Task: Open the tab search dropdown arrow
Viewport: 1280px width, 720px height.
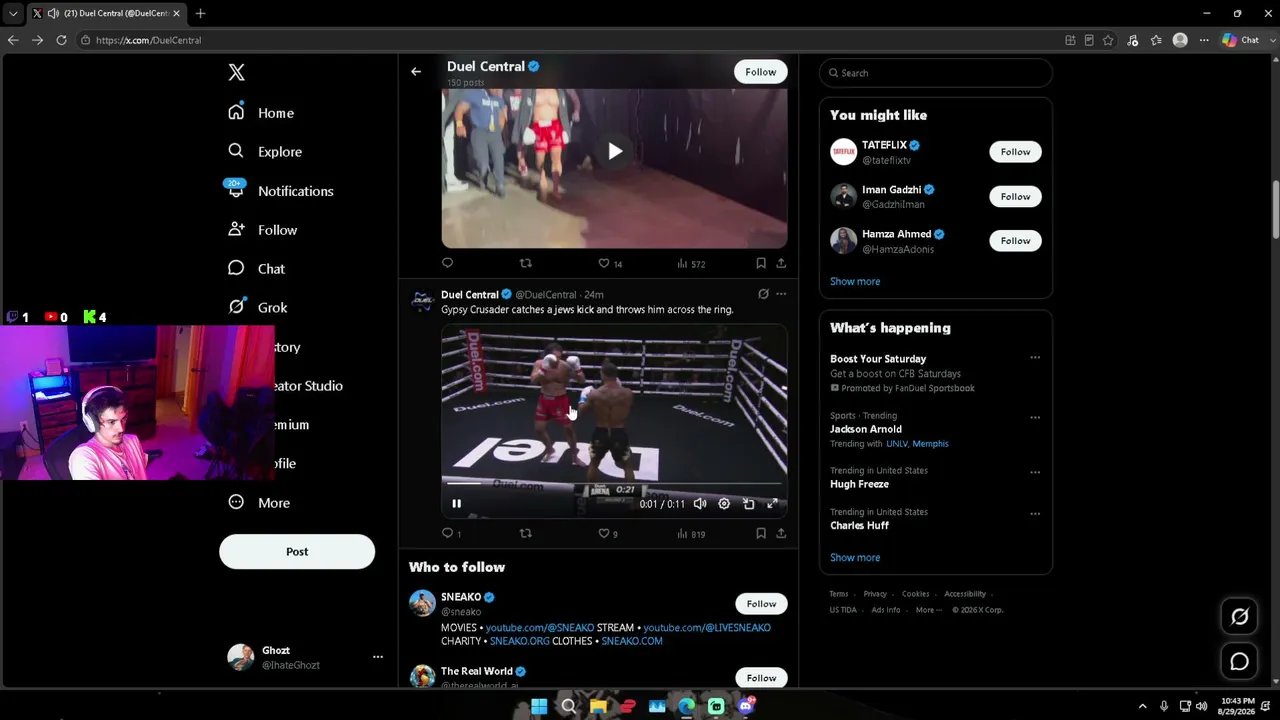Action: coord(13,14)
